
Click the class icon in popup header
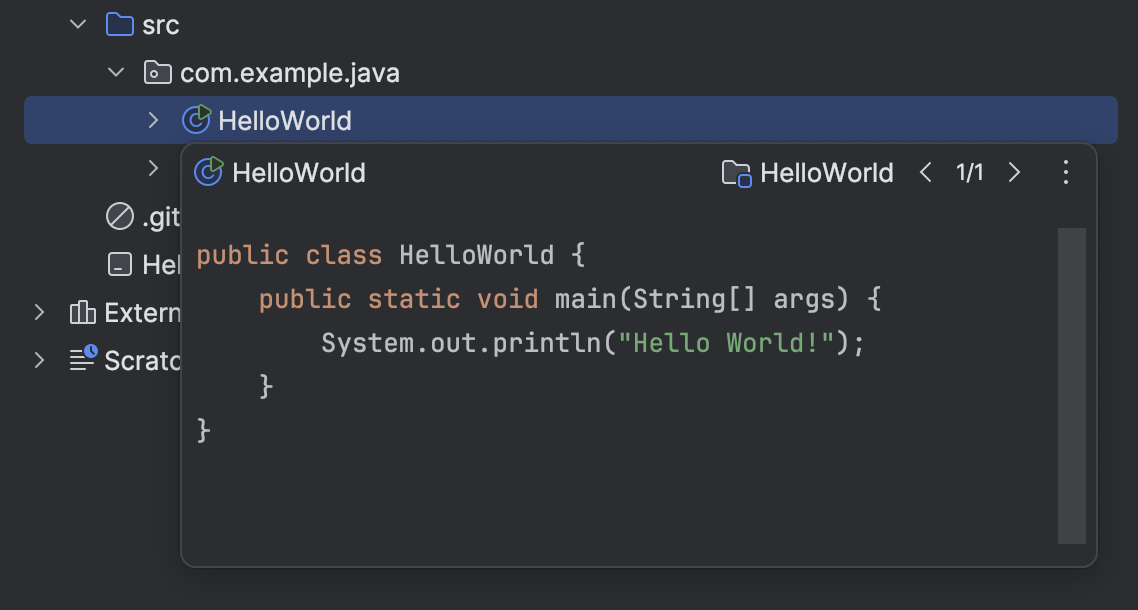pyautogui.click(x=208, y=172)
